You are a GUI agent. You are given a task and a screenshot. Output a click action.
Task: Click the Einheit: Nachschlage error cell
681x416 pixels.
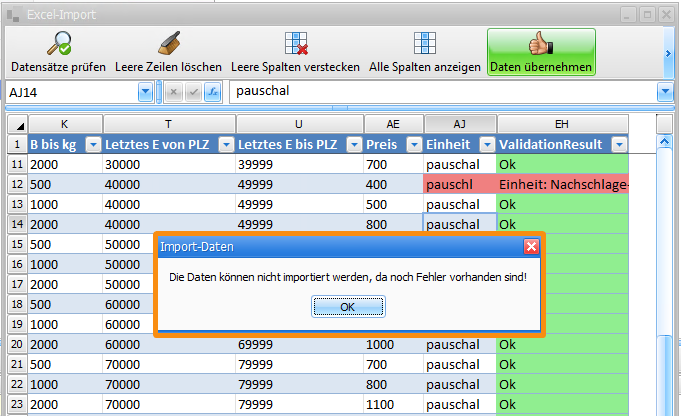(x=563, y=184)
